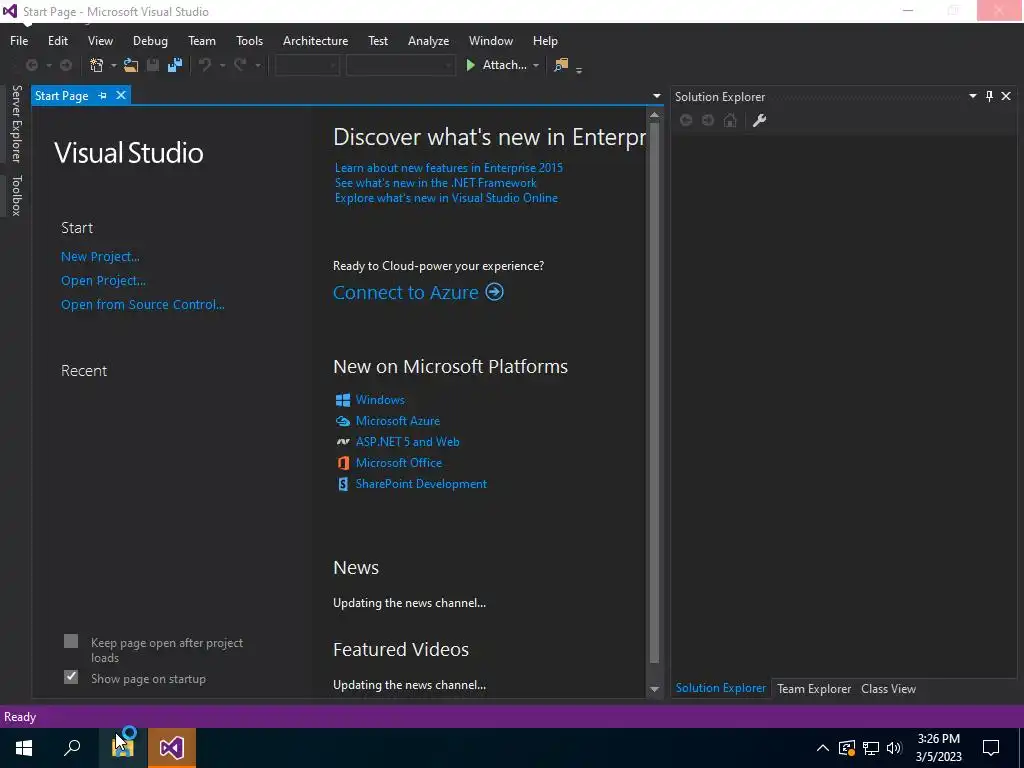Show hidden tray icons chevron

click(x=823, y=748)
